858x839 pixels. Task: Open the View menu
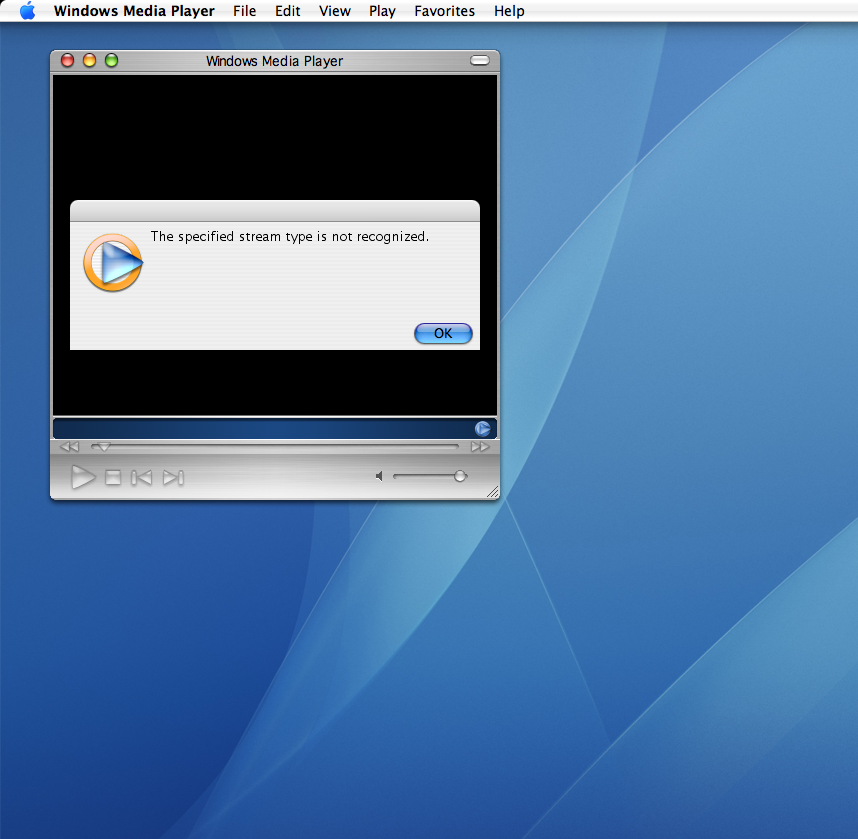pyautogui.click(x=334, y=11)
